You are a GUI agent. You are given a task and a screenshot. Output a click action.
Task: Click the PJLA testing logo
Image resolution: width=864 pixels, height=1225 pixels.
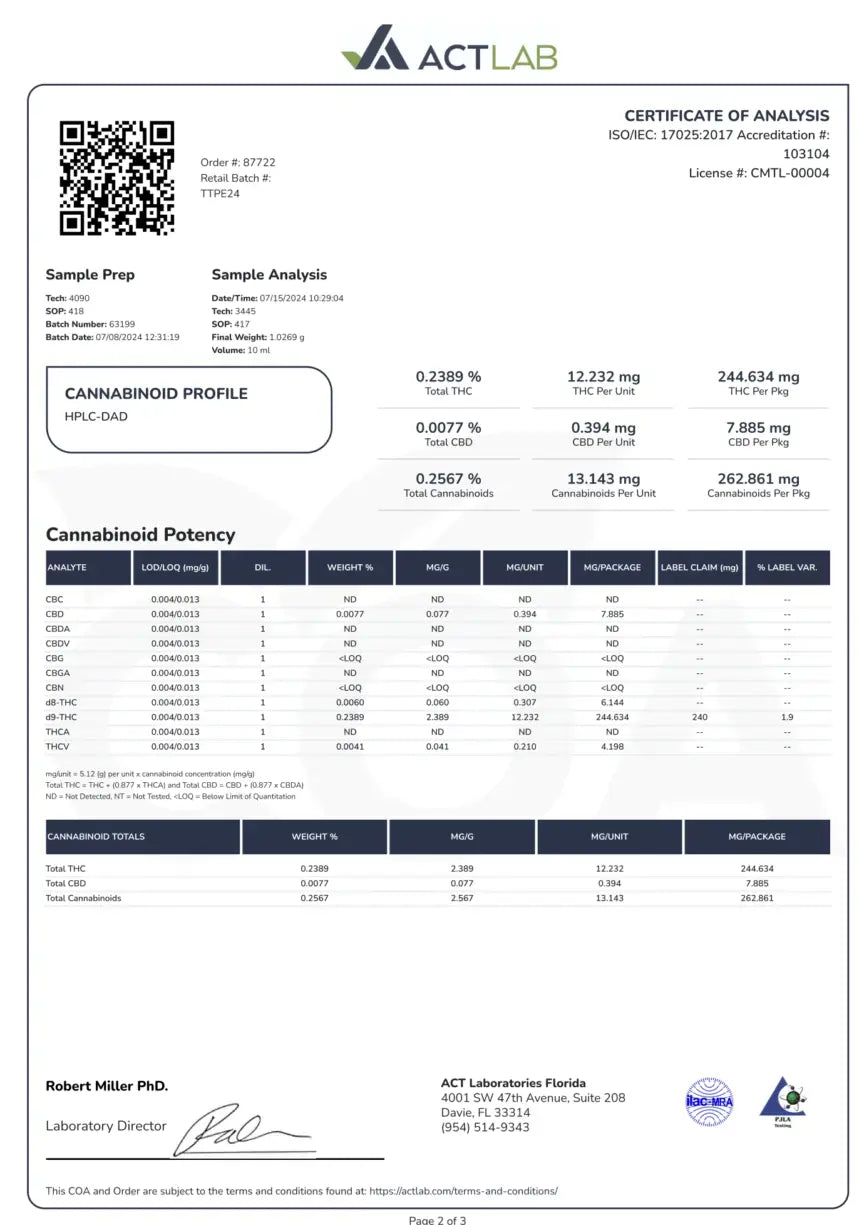click(783, 1101)
